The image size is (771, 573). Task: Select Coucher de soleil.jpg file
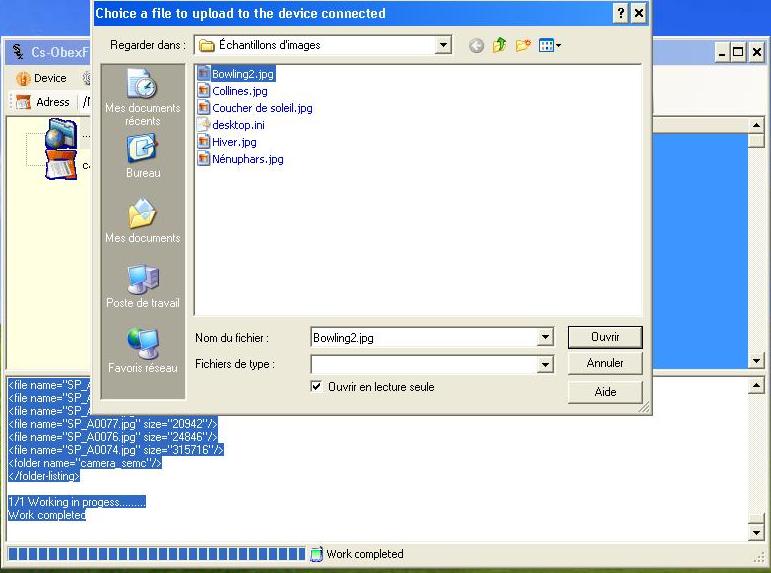261,108
